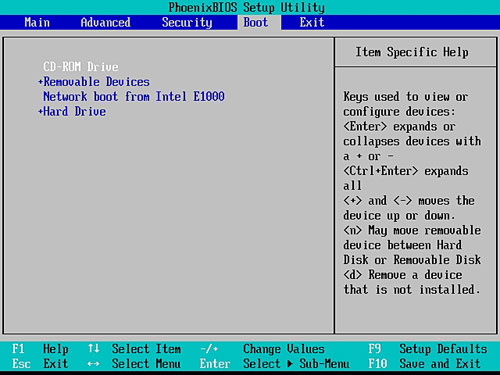Click the -/+ Change Values hint
This screenshot has width=500, height=375.
click(262, 349)
